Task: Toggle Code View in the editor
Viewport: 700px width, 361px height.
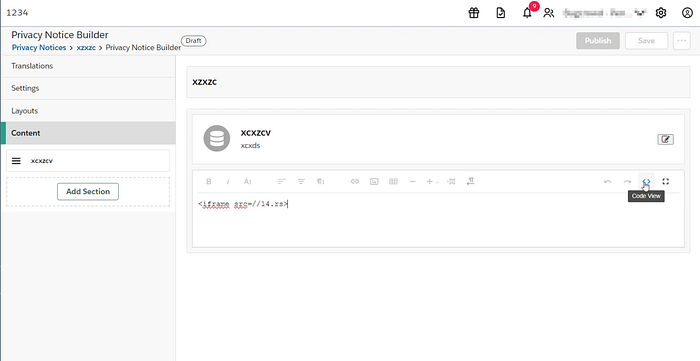Action: coord(646,181)
